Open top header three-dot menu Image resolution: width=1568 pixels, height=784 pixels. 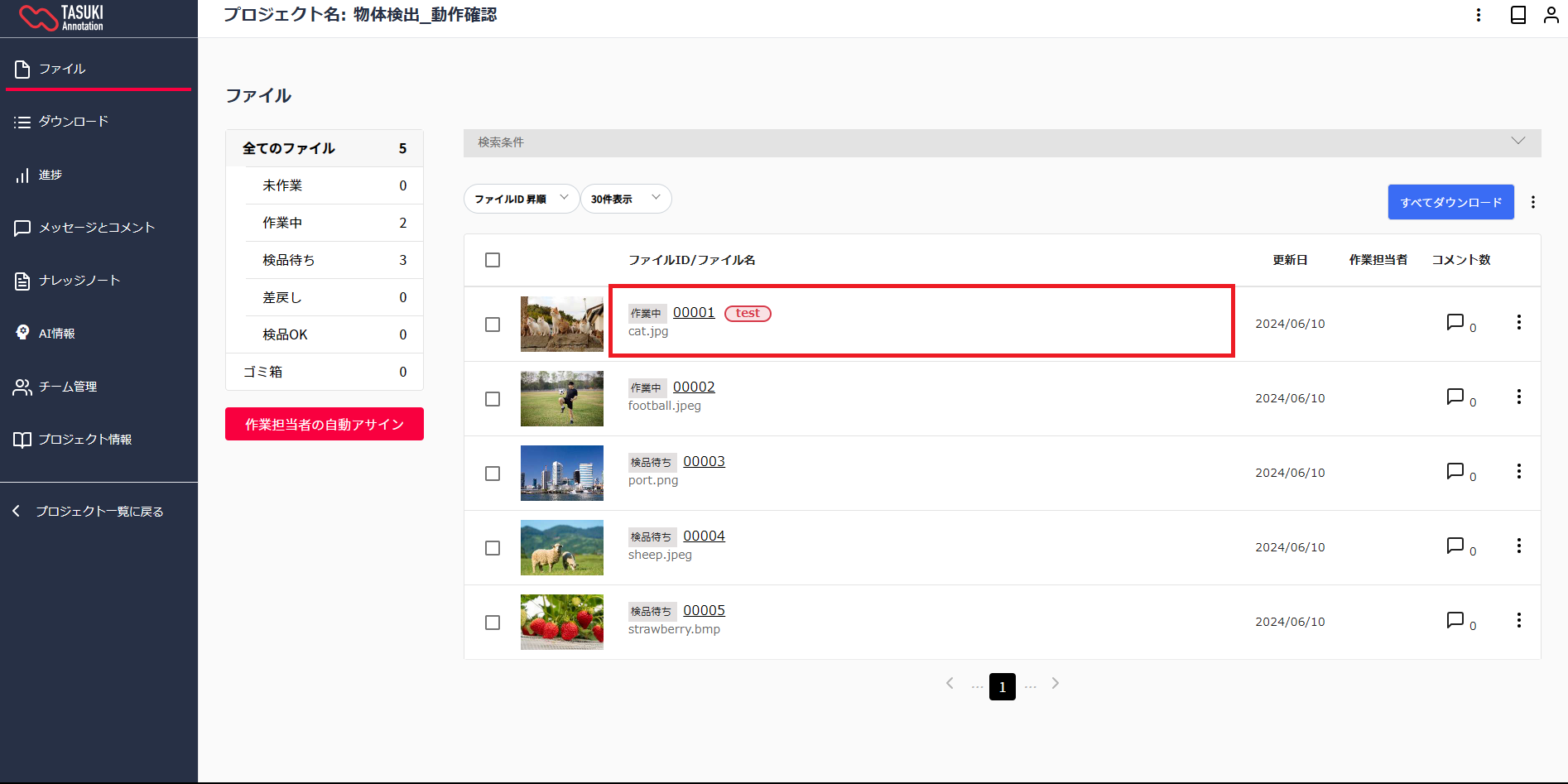(x=1479, y=15)
